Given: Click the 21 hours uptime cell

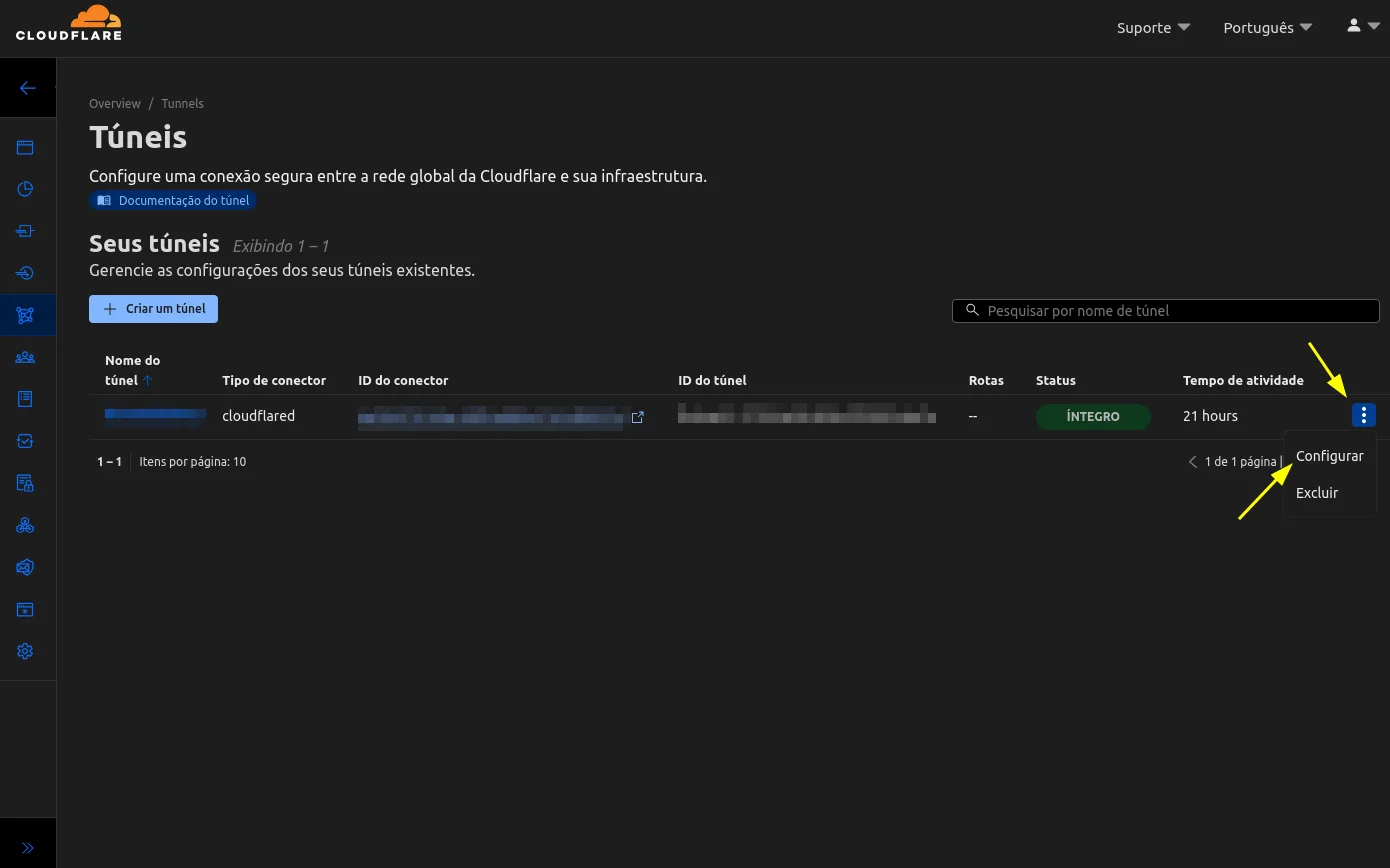Looking at the screenshot, I should 1210,416.
